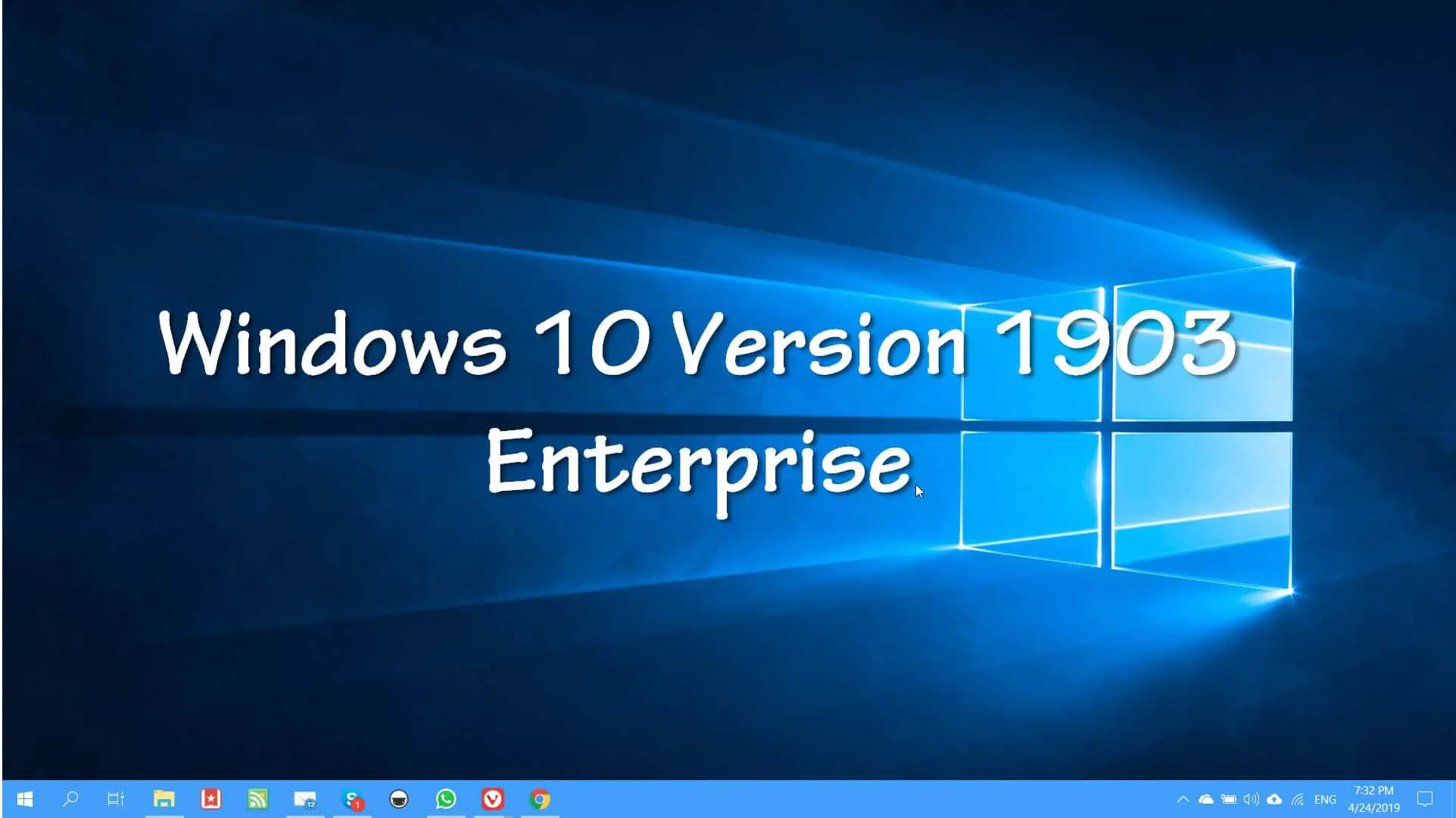Launch Google Chrome from the taskbar
This screenshot has height=818, width=1456.
click(x=540, y=799)
